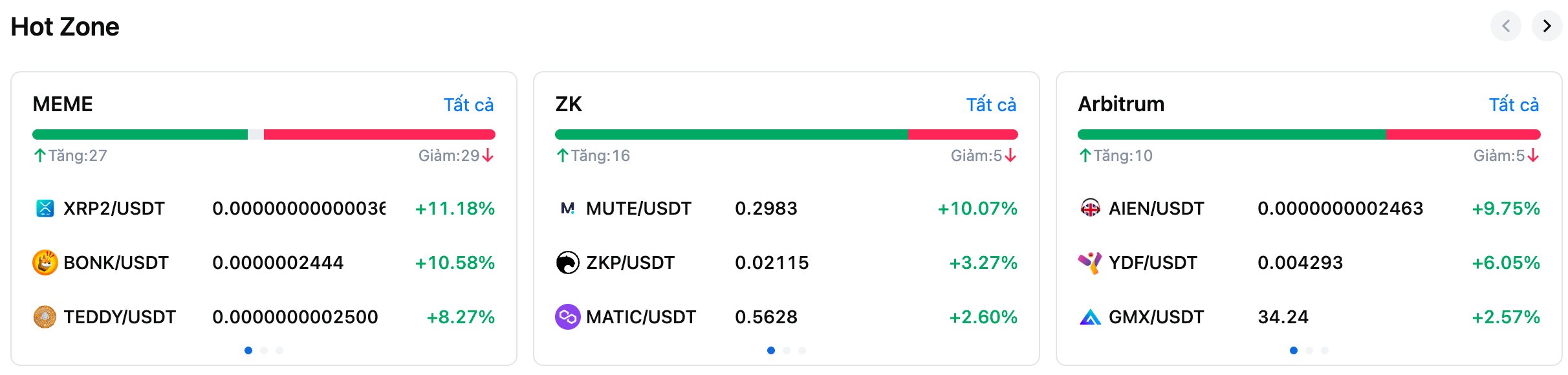Click the Arbitrum category title
The width and height of the screenshot is (1568, 375).
click(x=1121, y=104)
